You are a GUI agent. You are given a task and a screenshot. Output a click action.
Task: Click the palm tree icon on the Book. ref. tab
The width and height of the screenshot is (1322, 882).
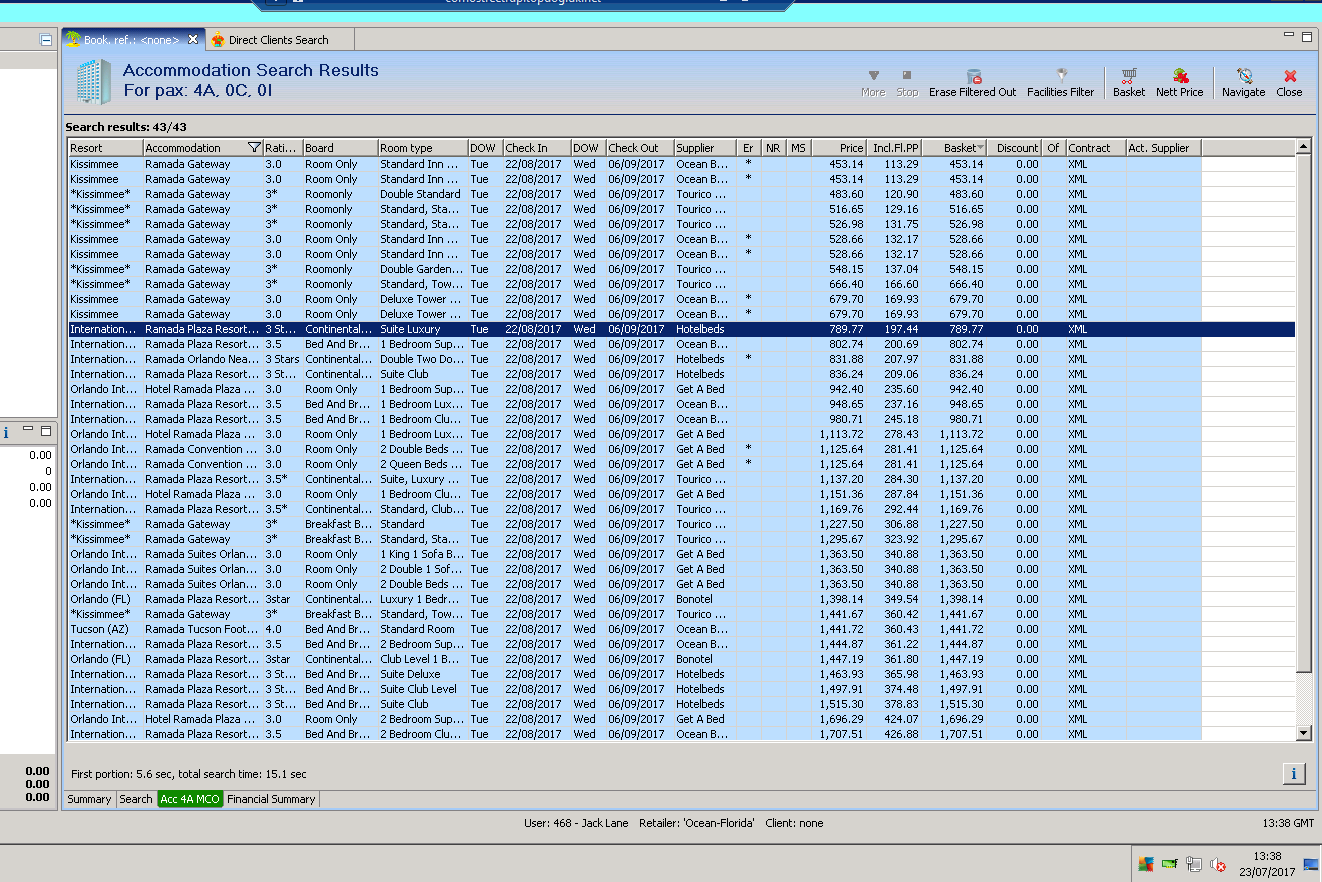tap(73, 39)
